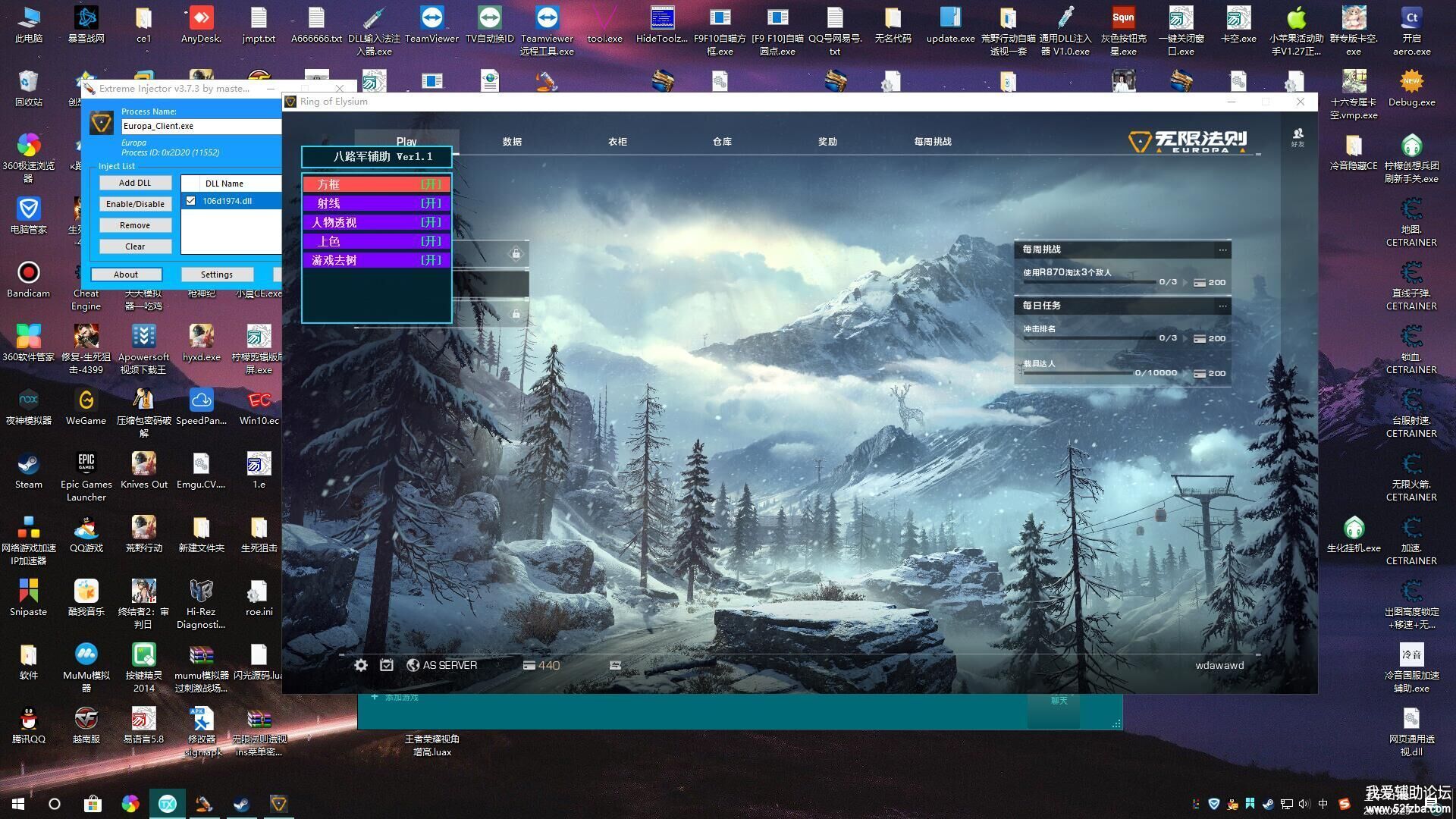Image resolution: width=1456 pixels, height=819 pixels.
Task: Open the Debug.exe desktop icon
Action: (x=1411, y=88)
